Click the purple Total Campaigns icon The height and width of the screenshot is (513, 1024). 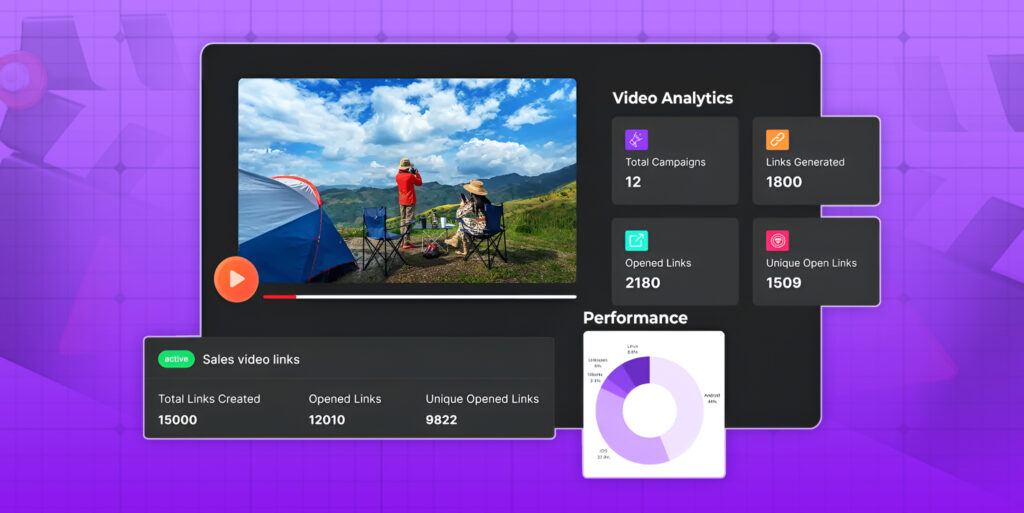[636, 140]
